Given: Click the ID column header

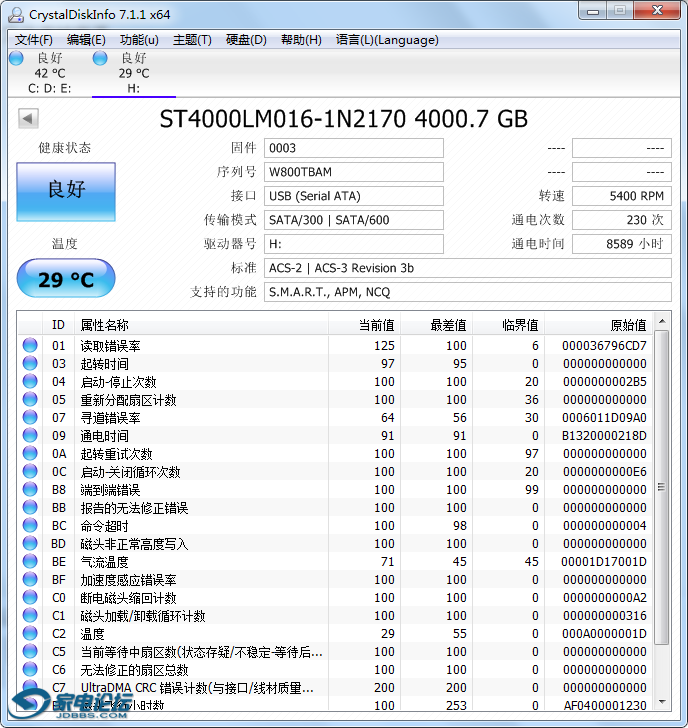Looking at the screenshot, I should (x=58, y=325).
